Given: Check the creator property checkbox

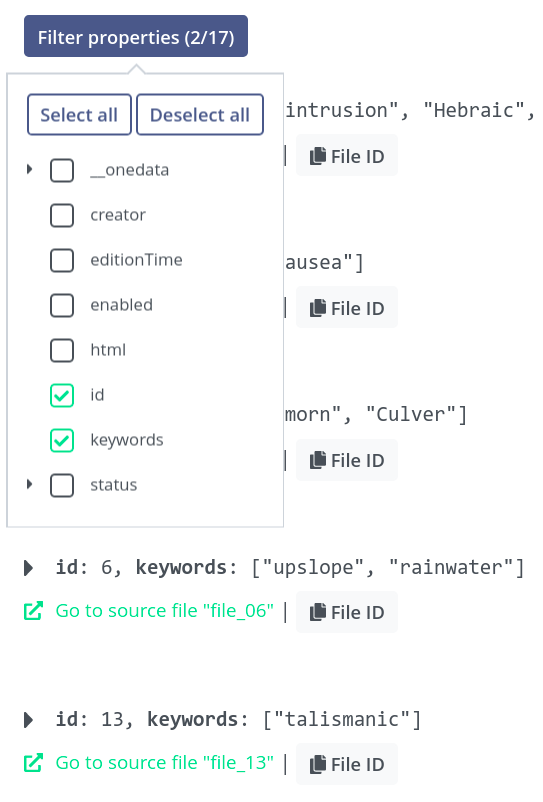Looking at the screenshot, I should click(62, 215).
